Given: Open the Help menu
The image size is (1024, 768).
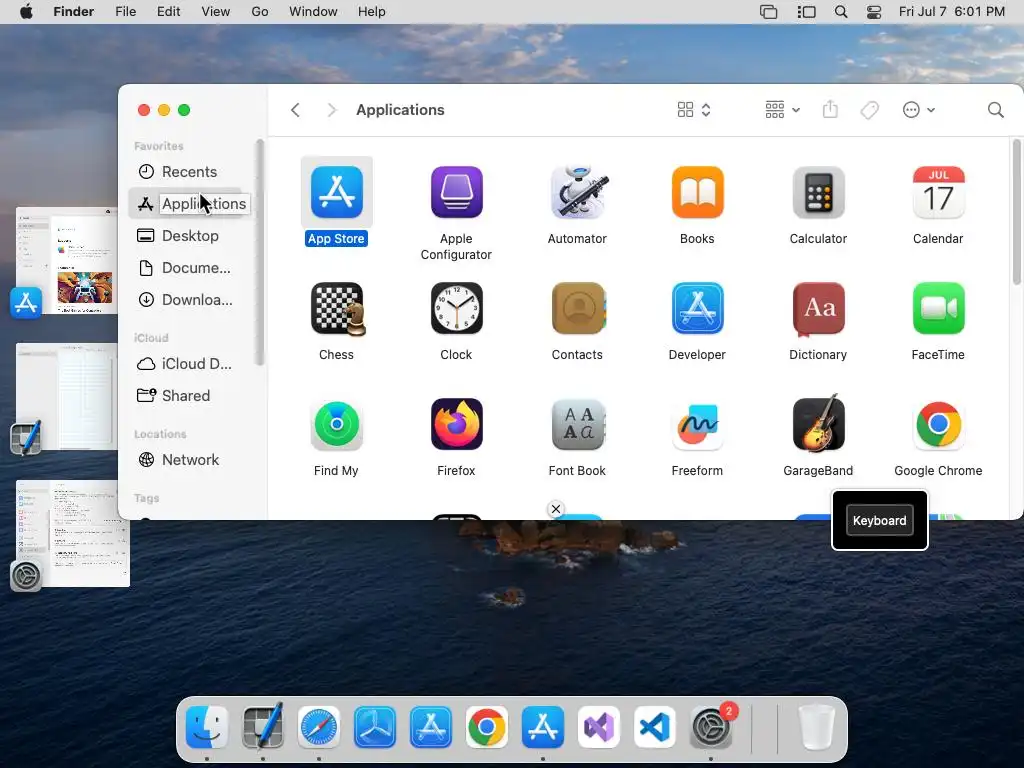Looking at the screenshot, I should pos(372,12).
